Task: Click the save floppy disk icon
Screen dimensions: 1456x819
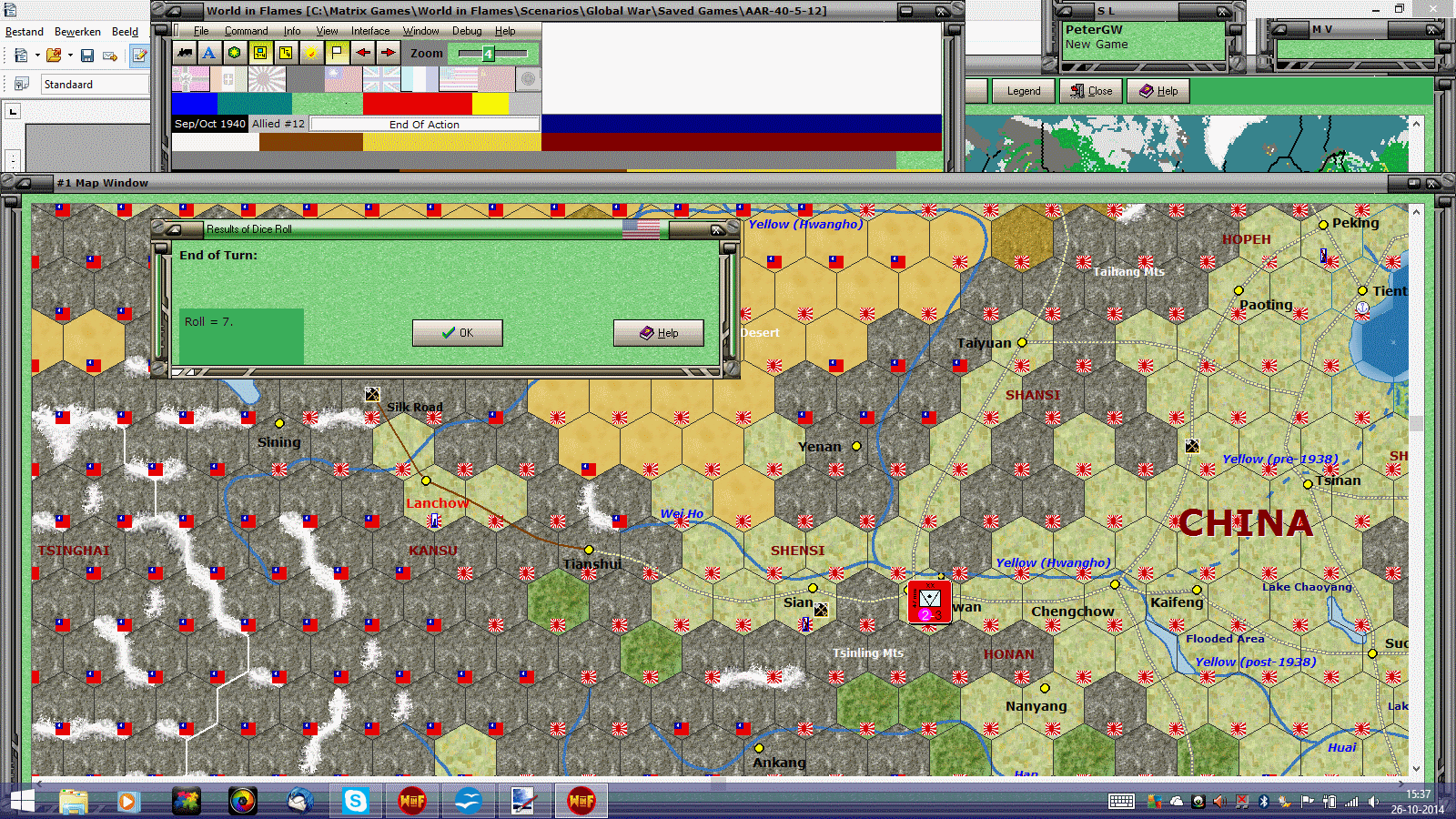Action: [x=87, y=56]
